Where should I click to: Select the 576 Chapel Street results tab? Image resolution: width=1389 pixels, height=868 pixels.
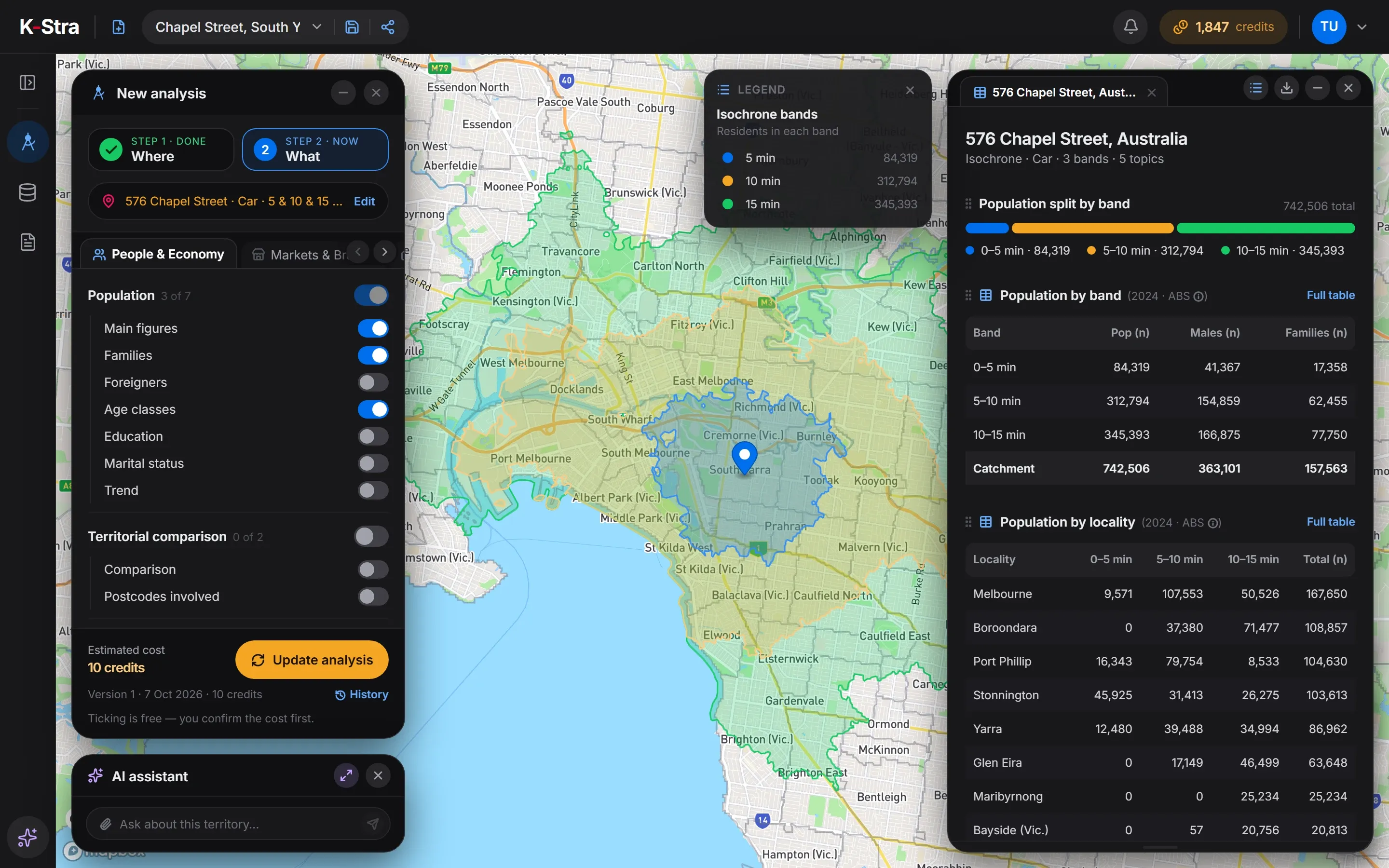click(x=1064, y=93)
